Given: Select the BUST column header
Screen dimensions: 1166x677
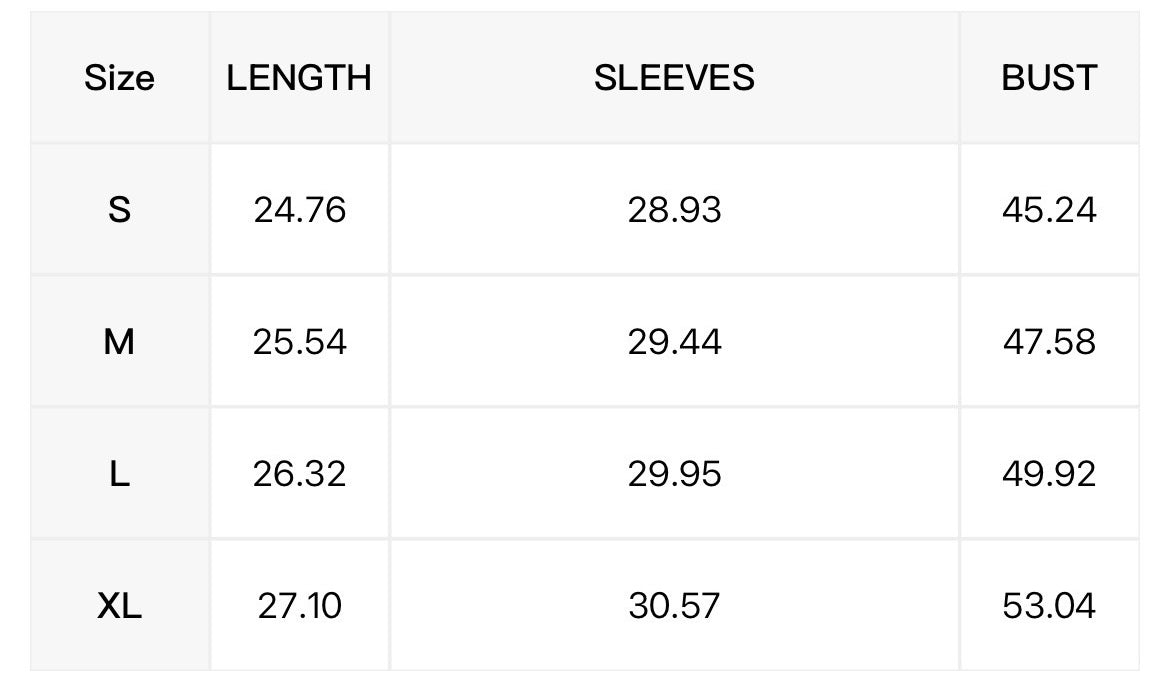Looking at the screenshot, I should (1049, 78).
